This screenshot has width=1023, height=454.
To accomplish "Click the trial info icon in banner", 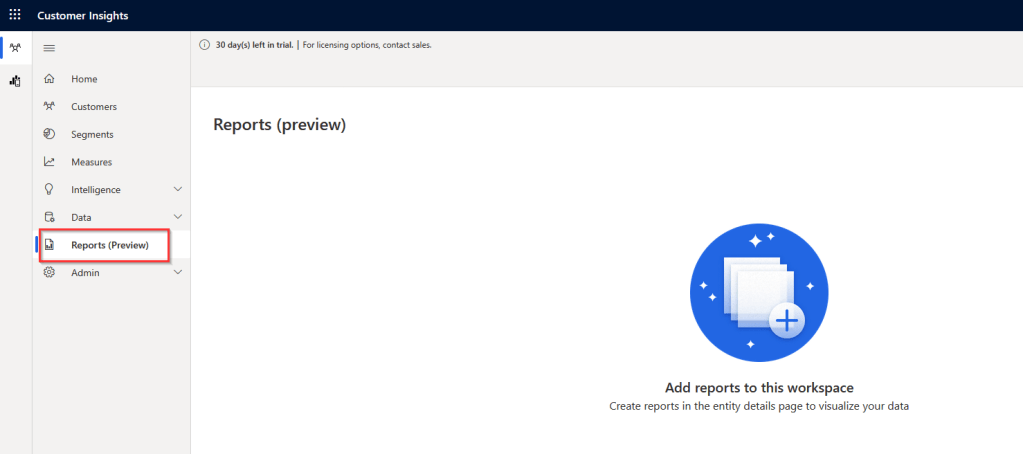I will [205, 45].
